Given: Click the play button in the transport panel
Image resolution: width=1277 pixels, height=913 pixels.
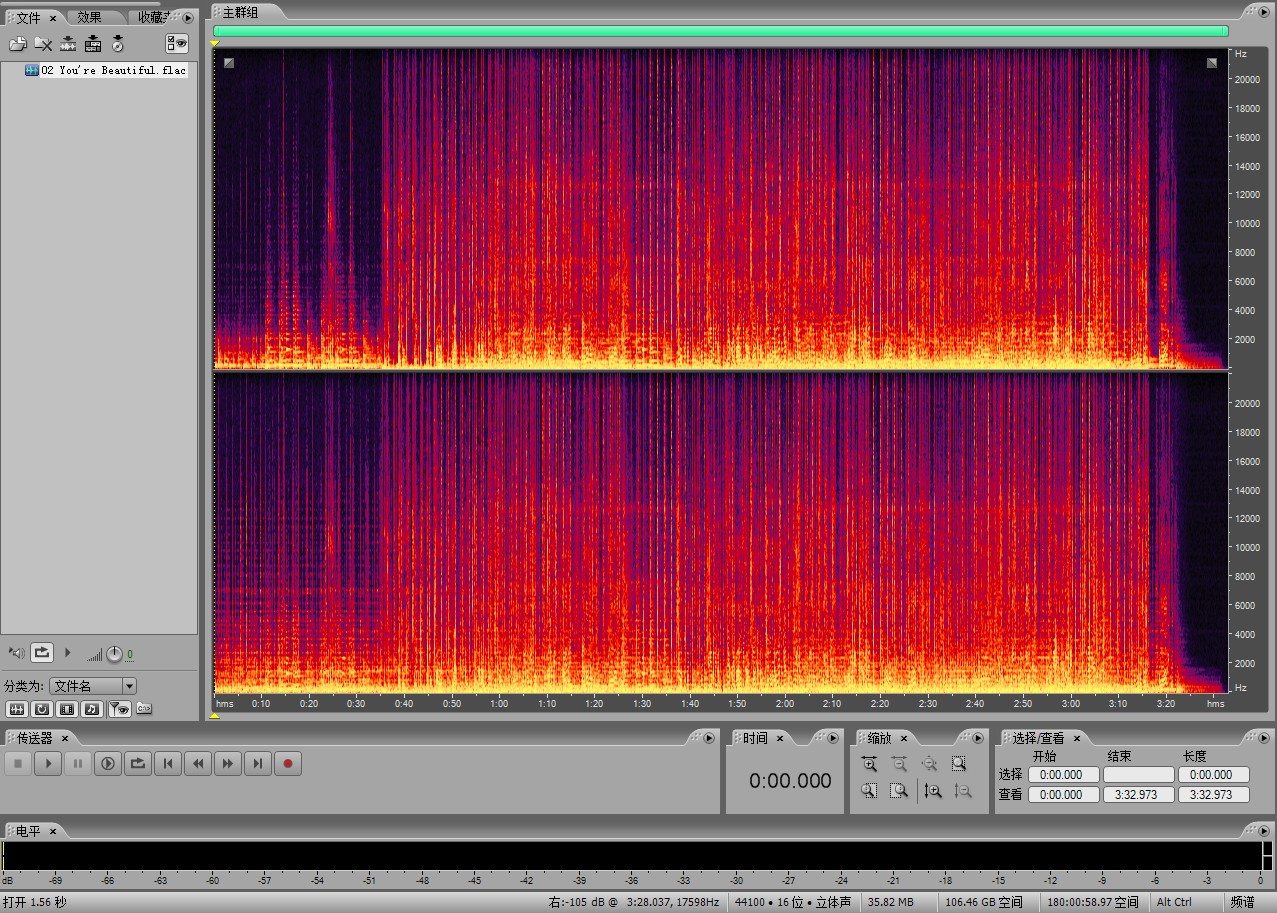Looking at the screenshot, I should [x=48, y=764].
